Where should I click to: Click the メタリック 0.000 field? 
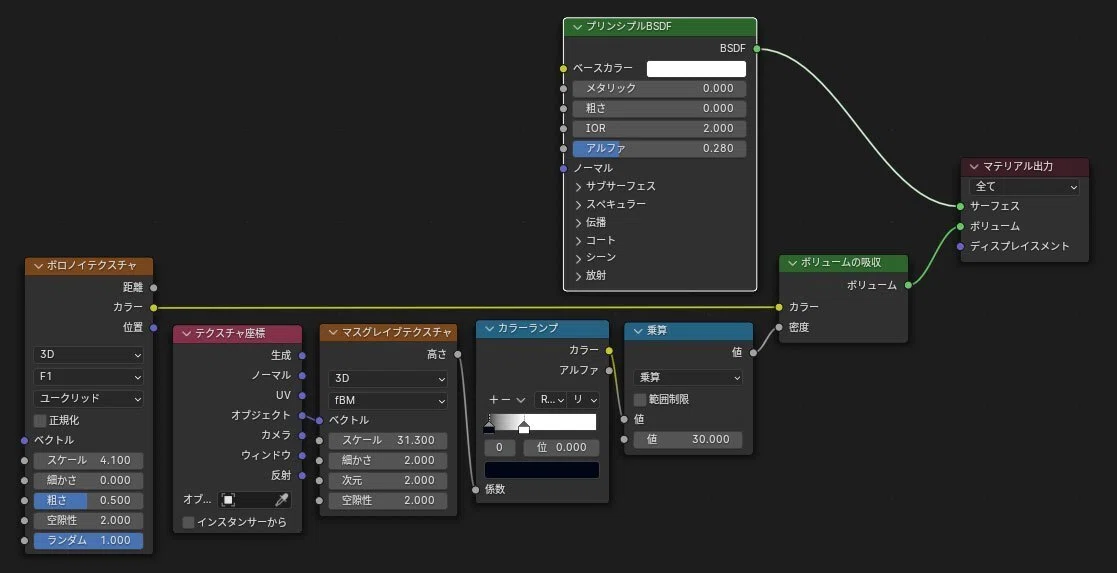659,88
